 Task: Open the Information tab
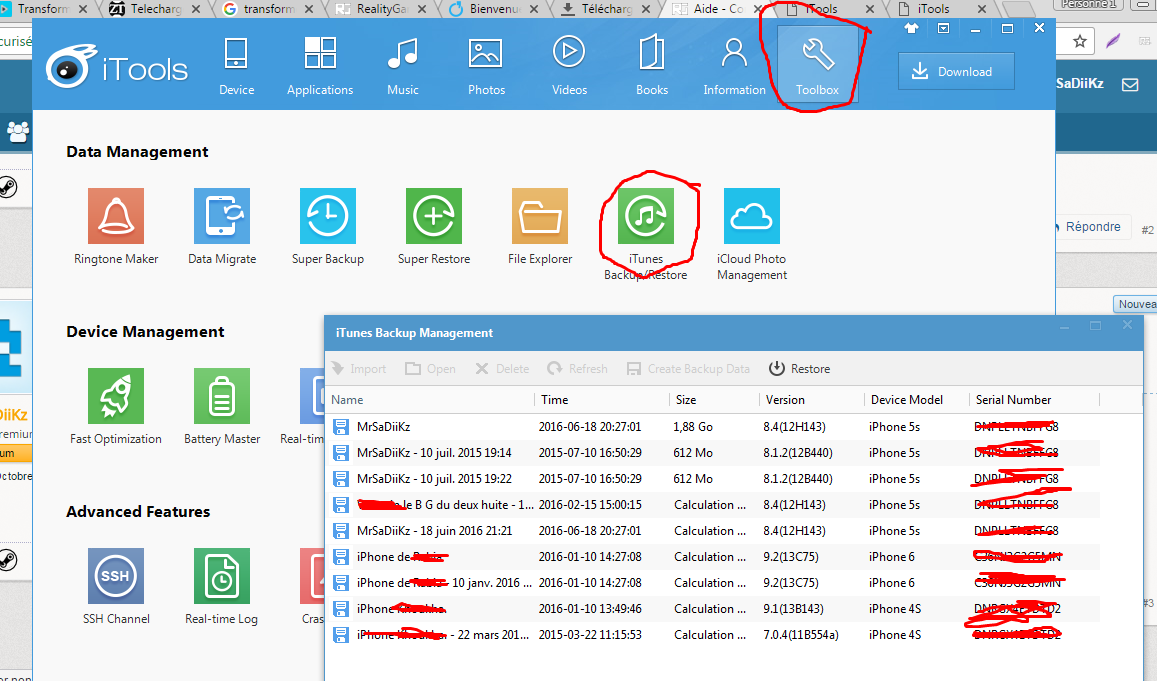pyautogui.click(x=734, y=66)
